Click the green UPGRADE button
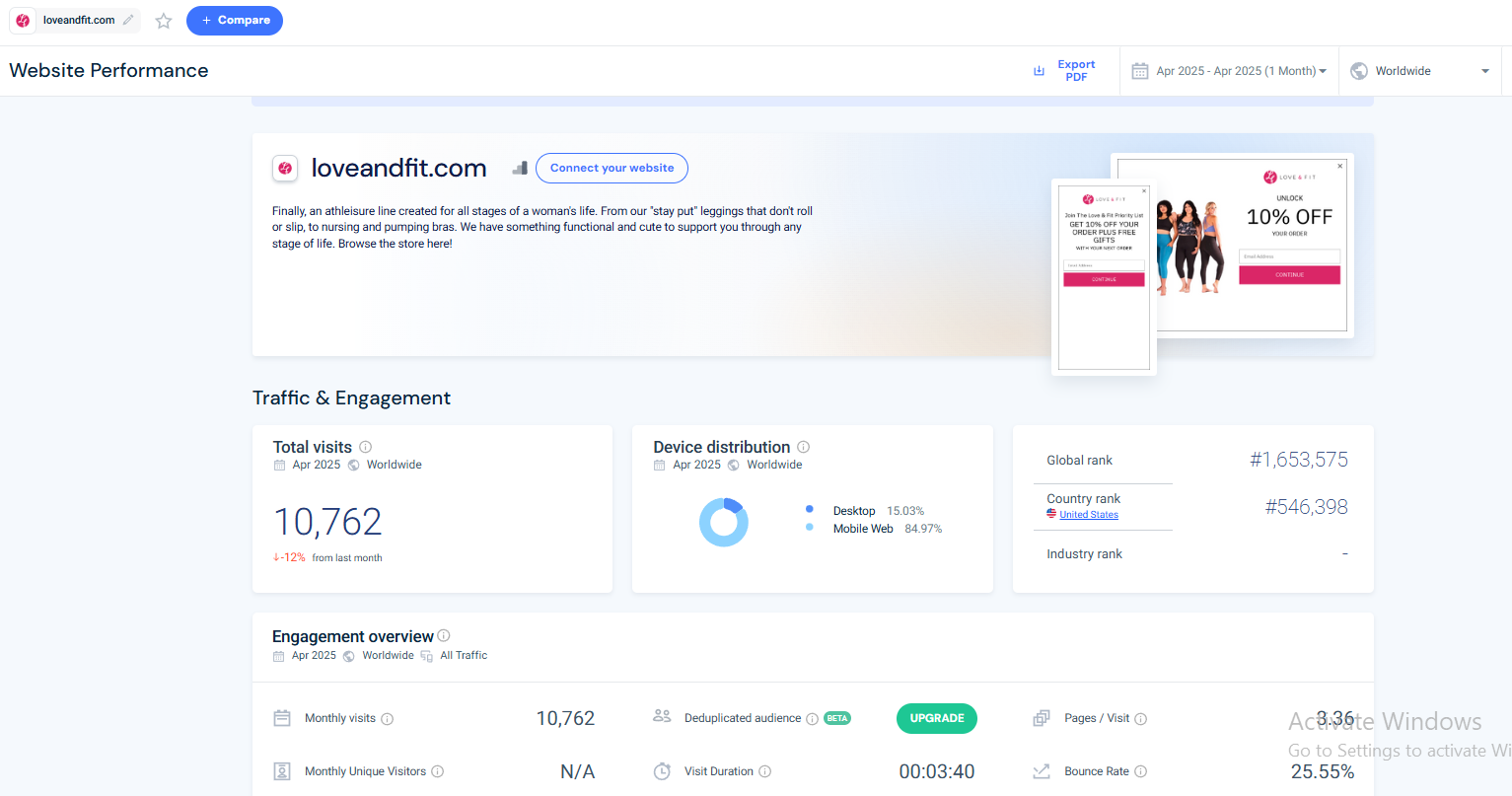This screenshot has height=796, width=1512. point(937,718)
